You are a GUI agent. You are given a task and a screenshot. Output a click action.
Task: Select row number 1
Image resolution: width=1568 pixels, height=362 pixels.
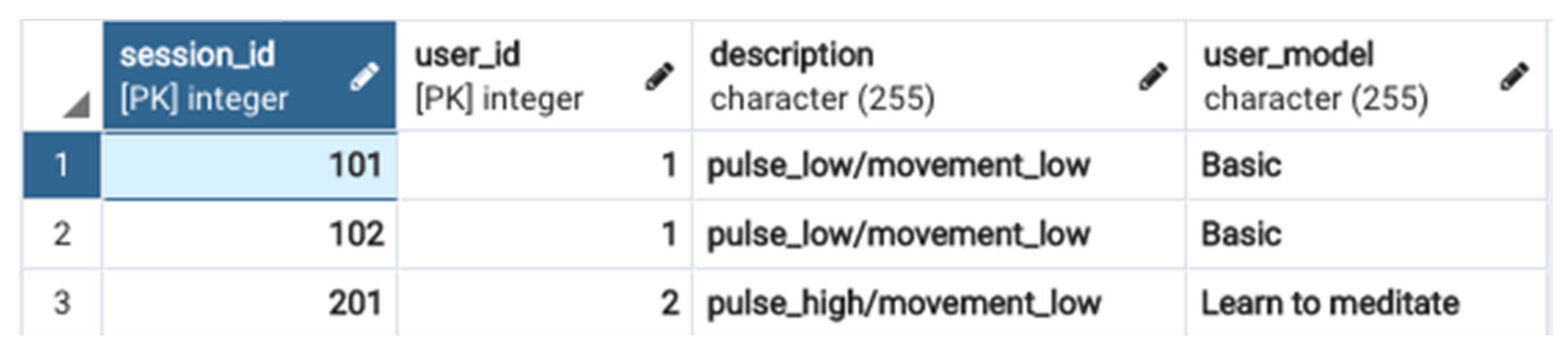pos(62,165)
